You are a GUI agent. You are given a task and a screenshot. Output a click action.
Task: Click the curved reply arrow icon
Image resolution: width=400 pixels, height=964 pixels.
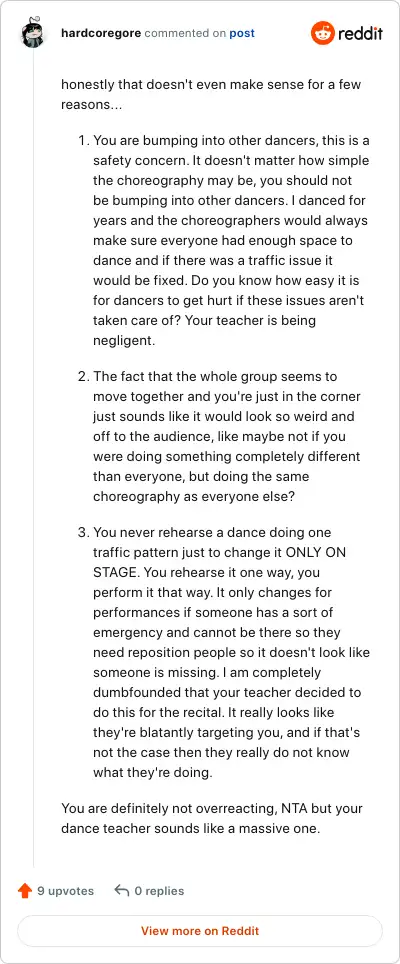(122, 890)
